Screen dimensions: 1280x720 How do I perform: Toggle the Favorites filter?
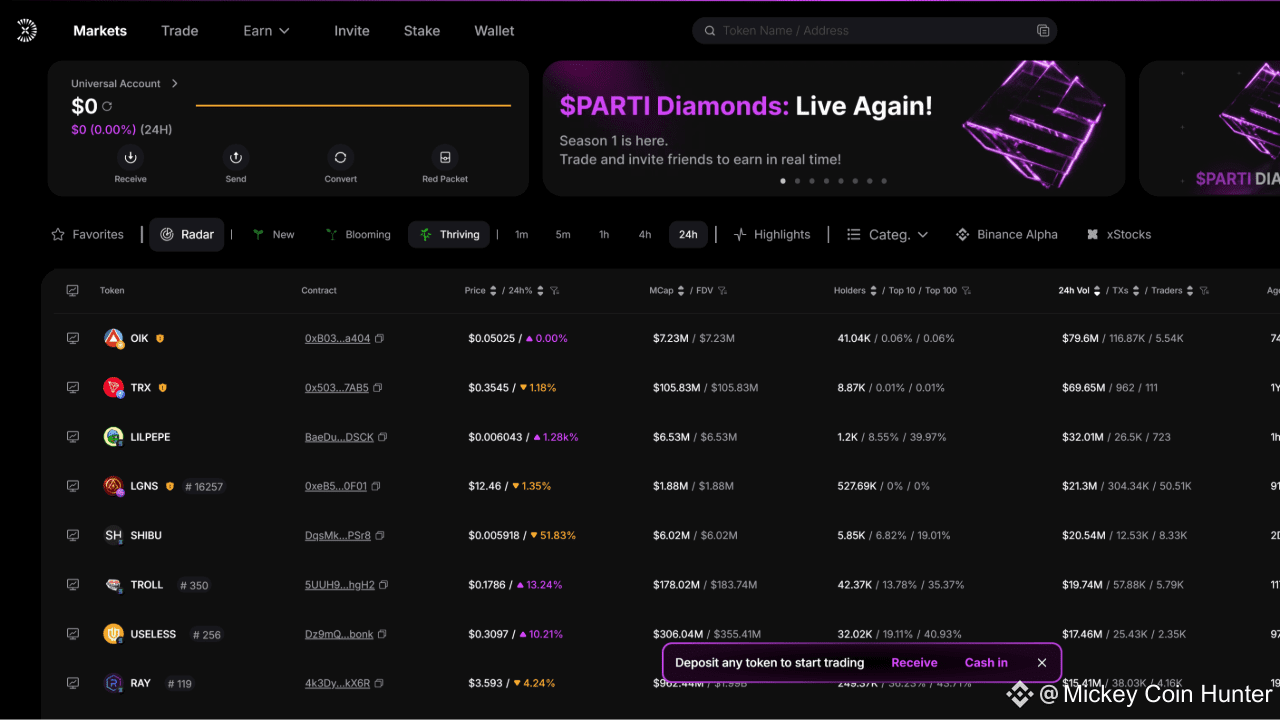click(88, 235)
